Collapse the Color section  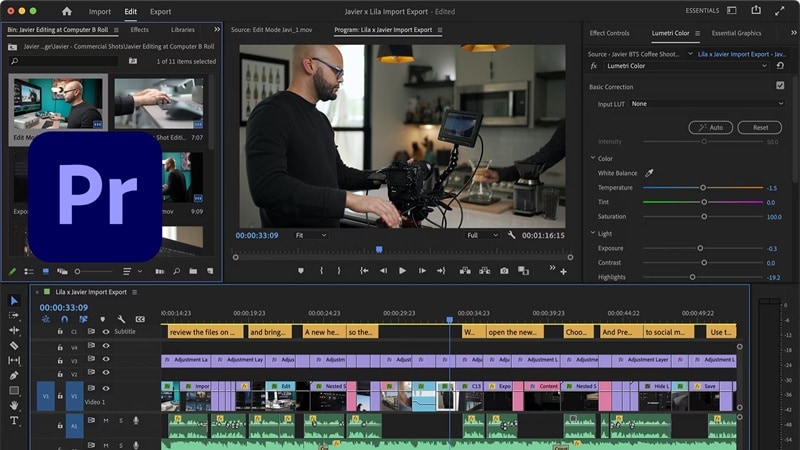point(593,158)
